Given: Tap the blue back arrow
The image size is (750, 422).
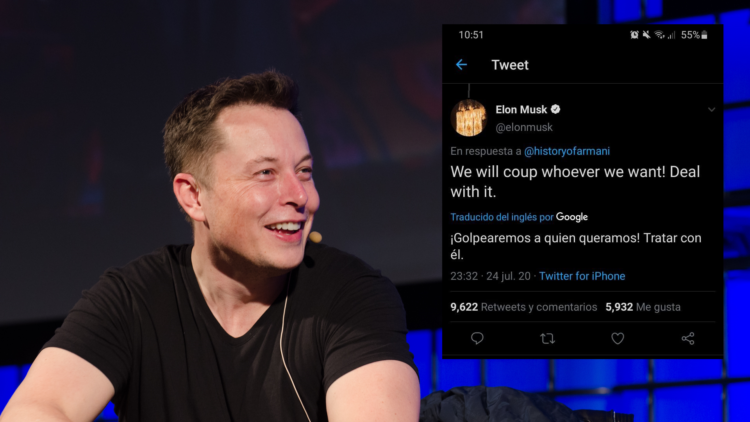Looking at the screenshot, I should [x=461, y=65].
